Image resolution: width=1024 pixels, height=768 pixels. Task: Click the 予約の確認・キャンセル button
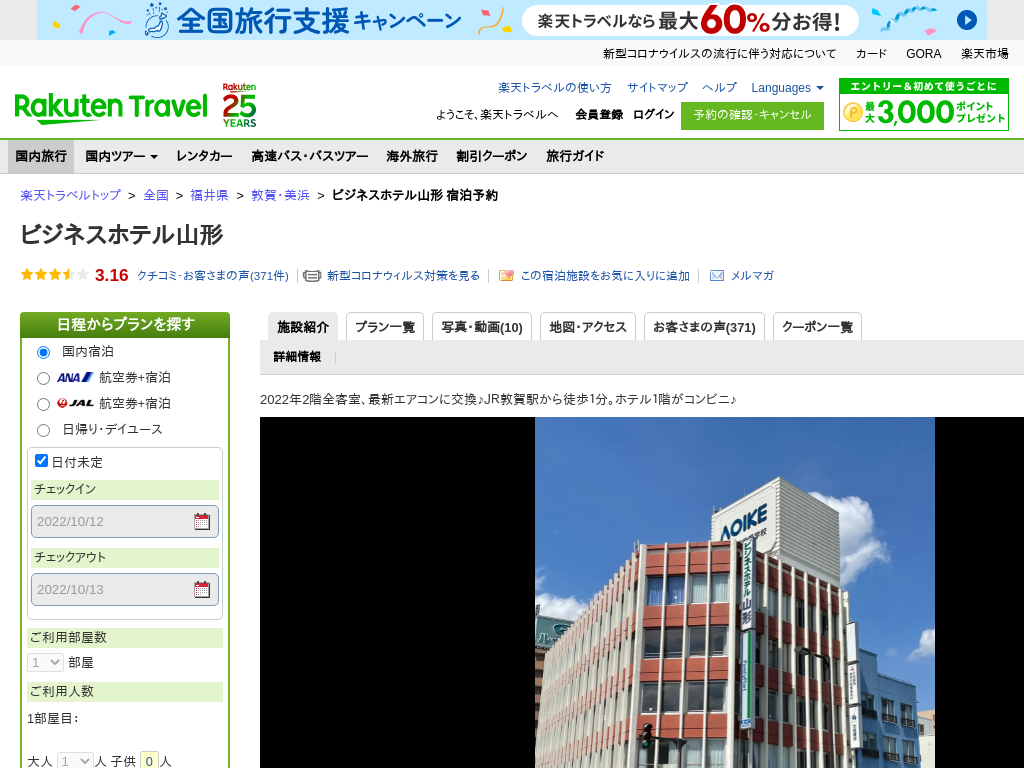pyautogui.click(x=752, y=116)
